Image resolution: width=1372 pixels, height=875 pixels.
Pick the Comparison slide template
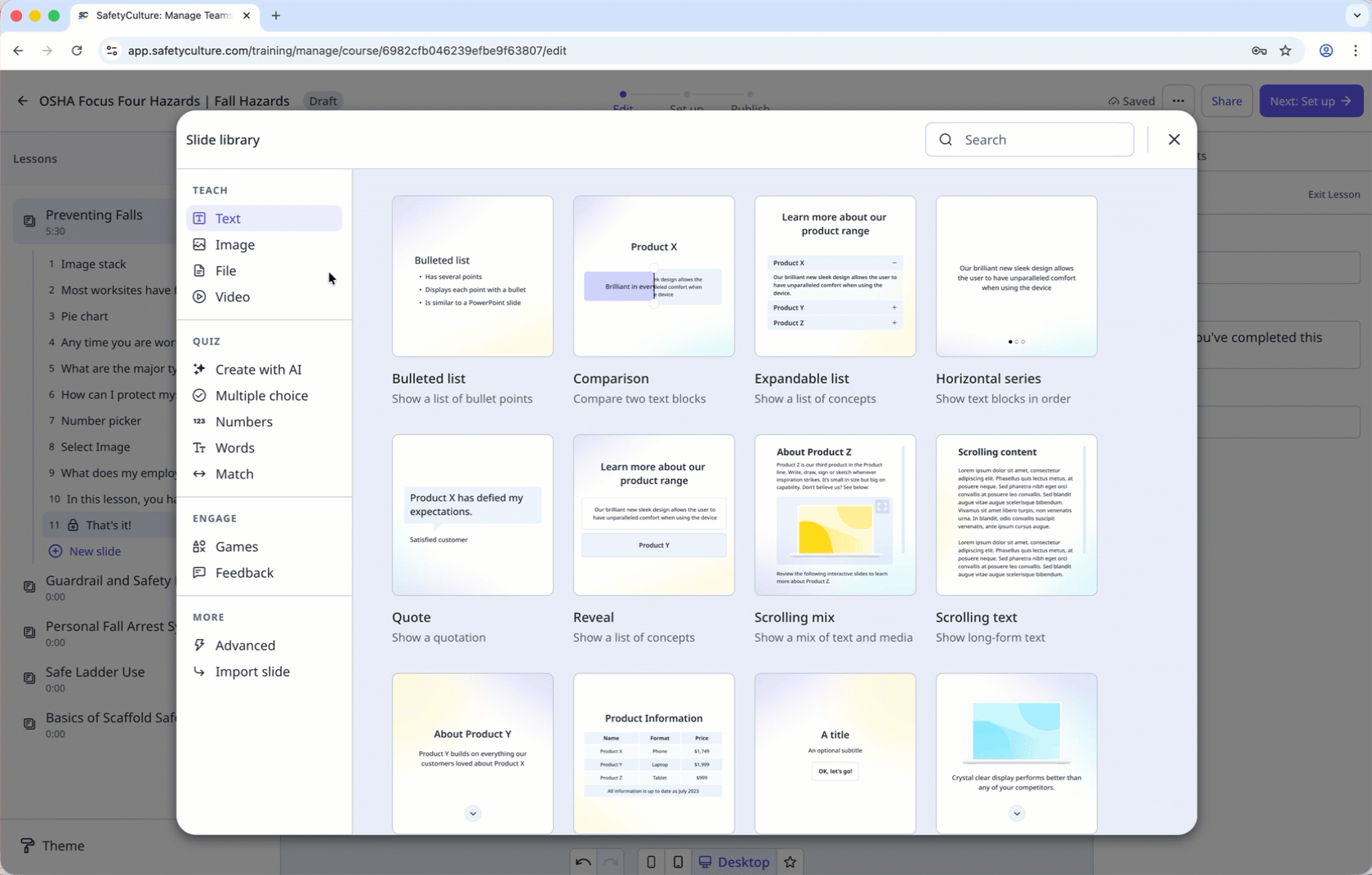(653, 276)
